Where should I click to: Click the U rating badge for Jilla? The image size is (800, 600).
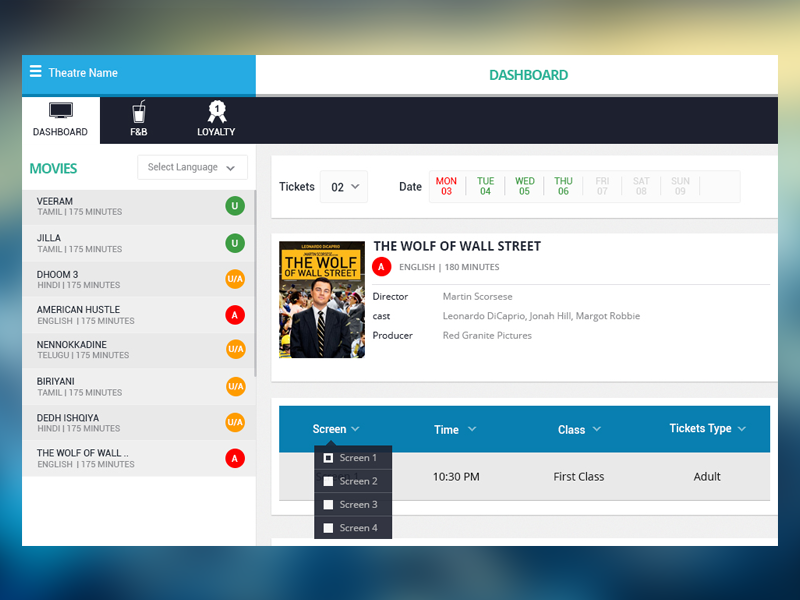point(235,243)
